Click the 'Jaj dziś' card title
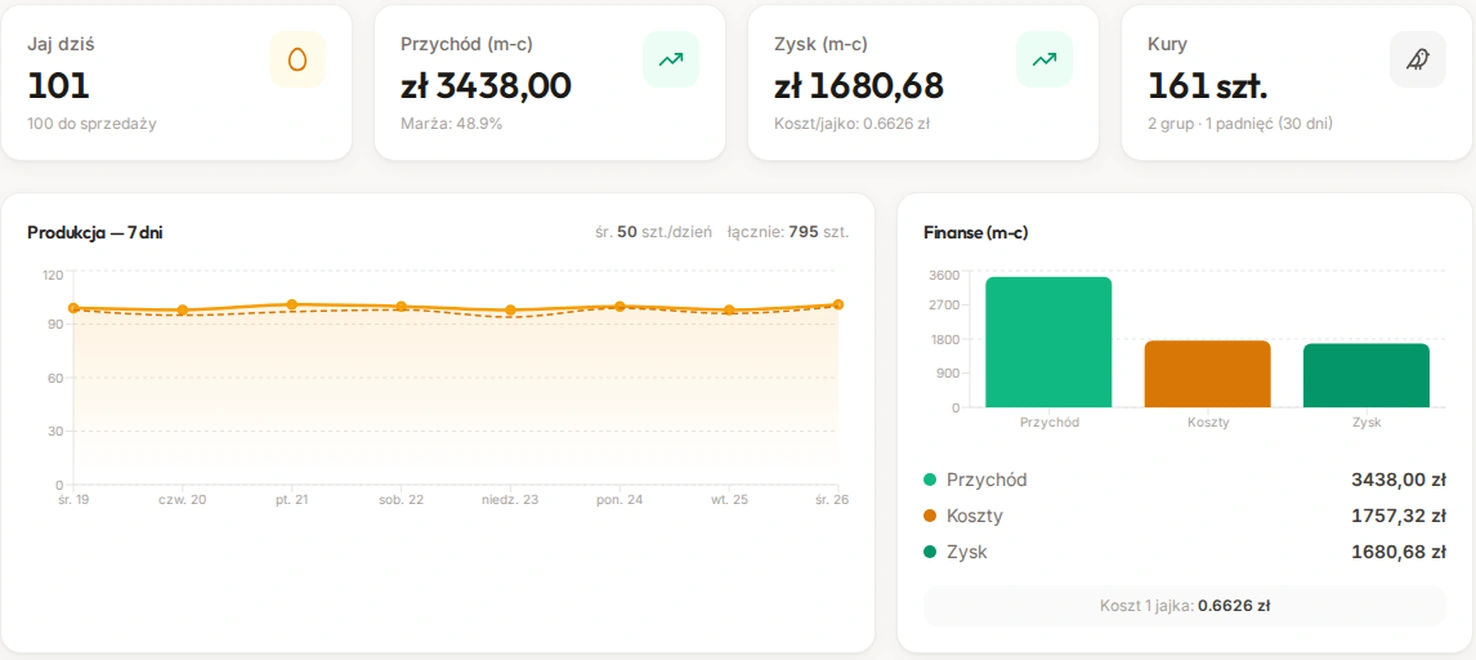1476x660 pixels. click(x=61, y=45)
